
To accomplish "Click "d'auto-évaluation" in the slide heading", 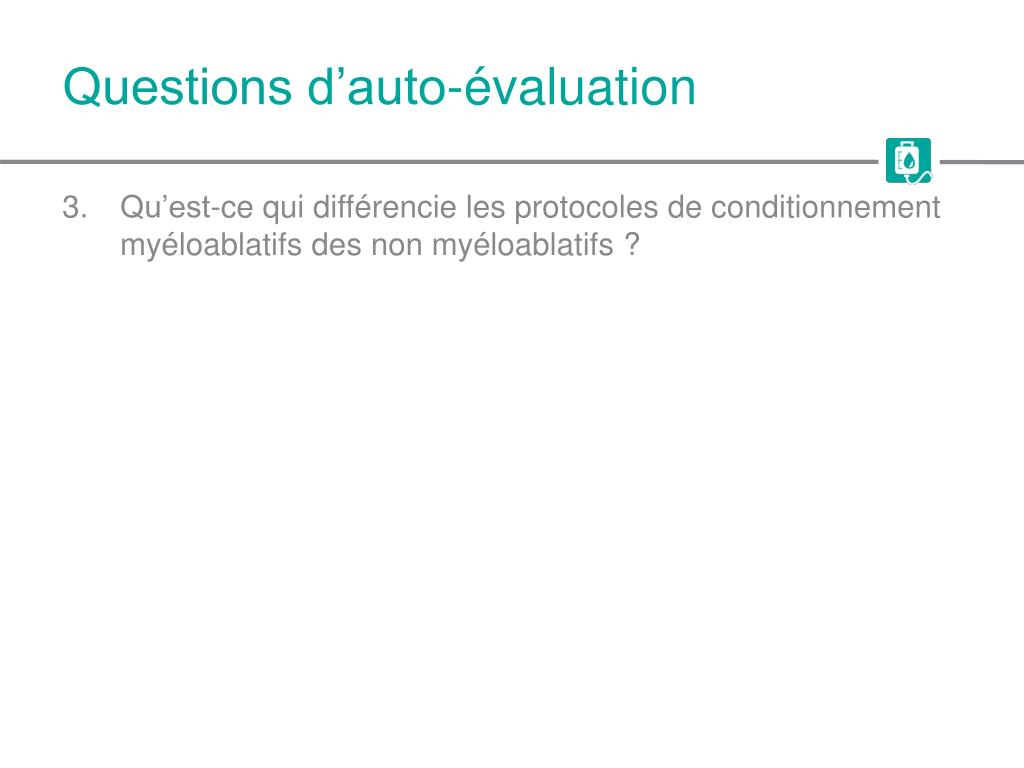I will [502, 86].
